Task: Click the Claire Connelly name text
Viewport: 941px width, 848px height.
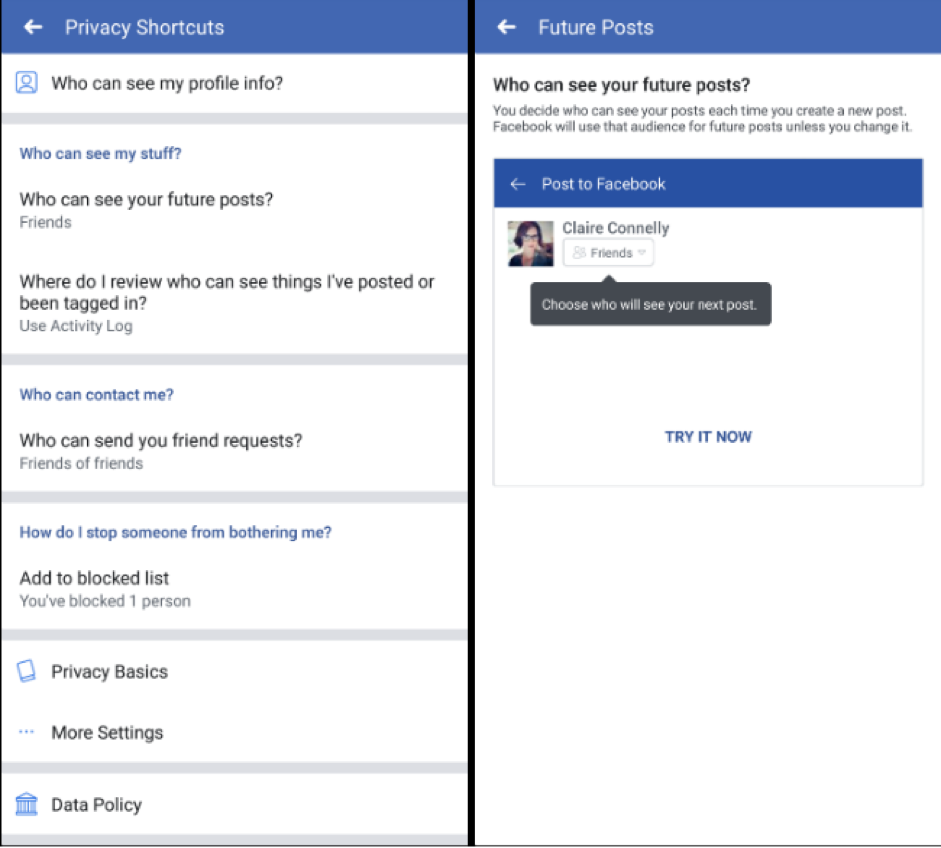Action: coord(615,228)
